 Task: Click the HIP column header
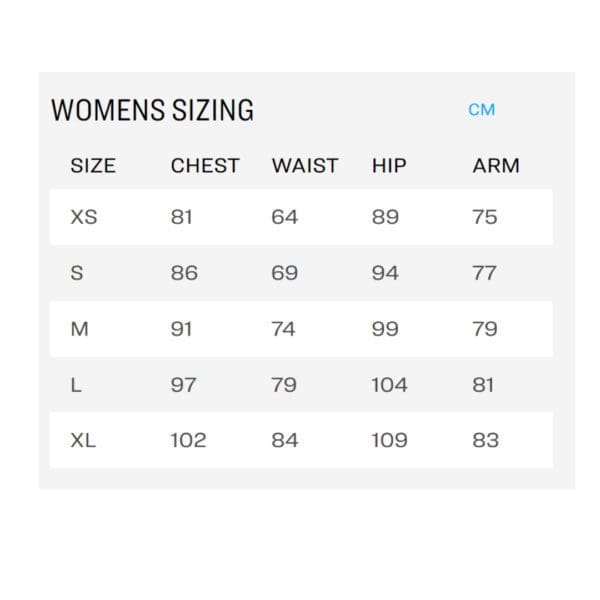click(389, 166)
